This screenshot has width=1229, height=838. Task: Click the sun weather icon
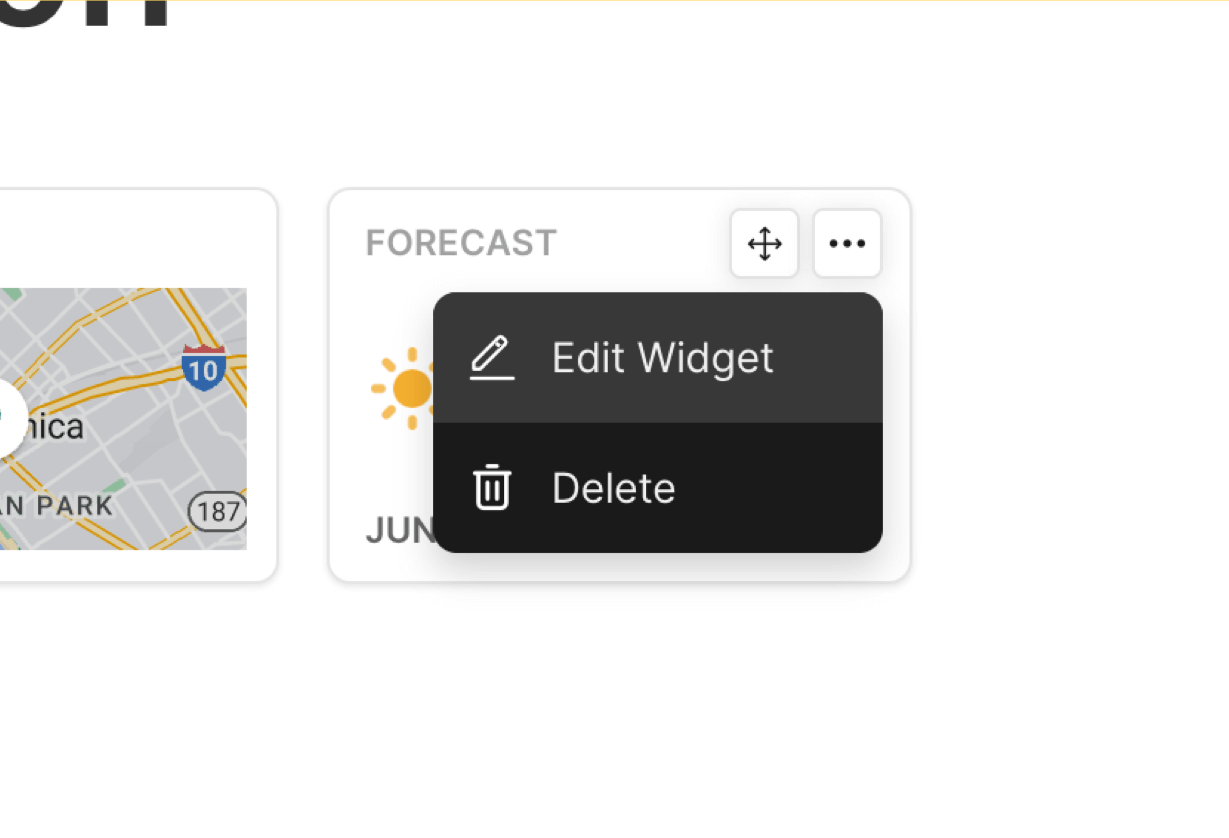point(404,389)
